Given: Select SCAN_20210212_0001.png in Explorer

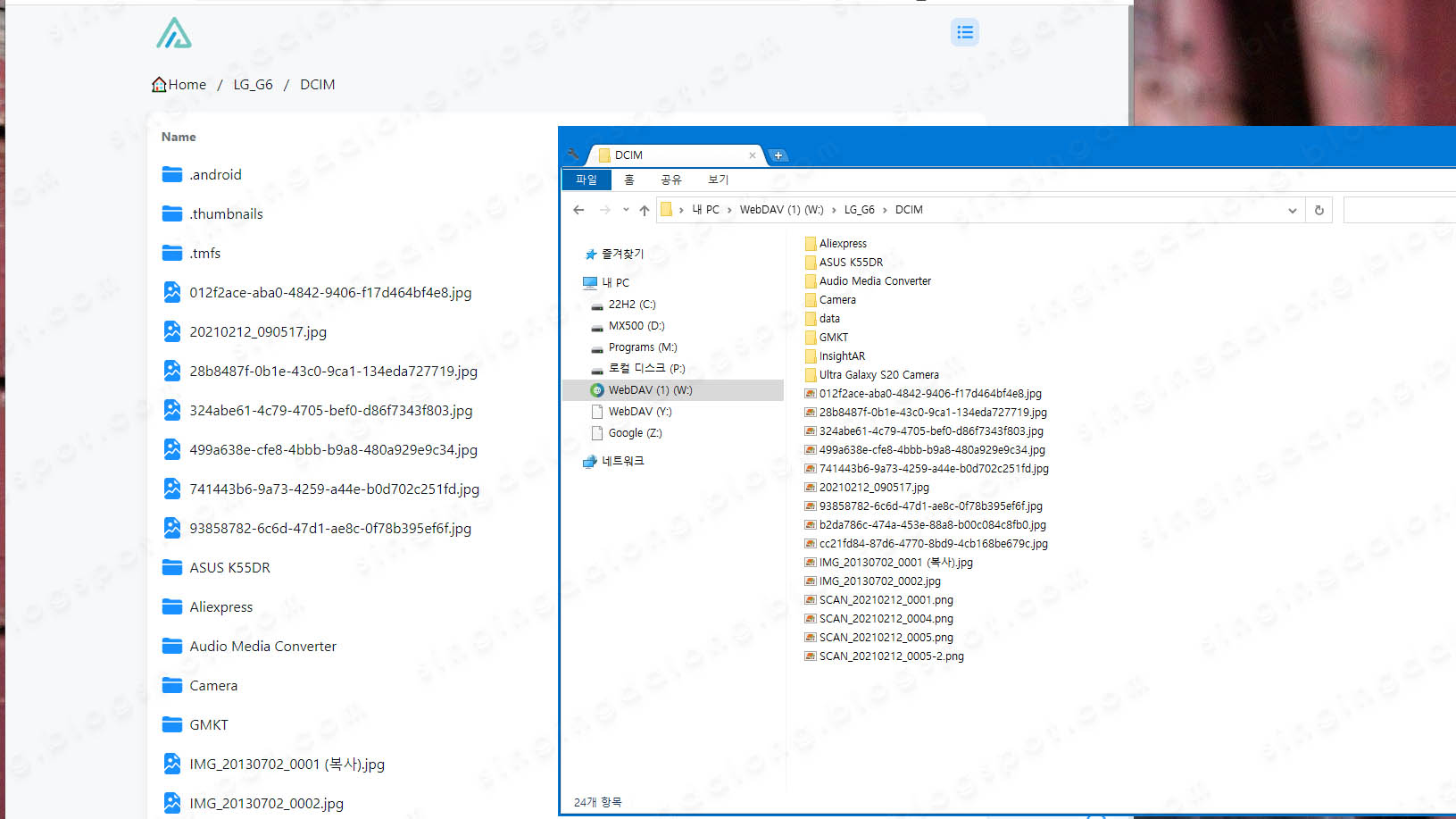Looking at the screenshot, I should (886, 600).
